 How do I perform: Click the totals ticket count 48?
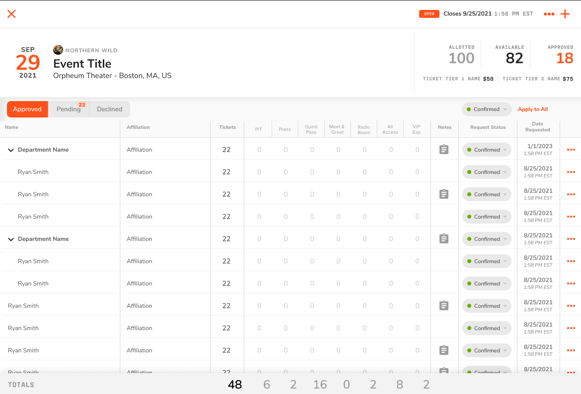pyautogui.click(x=235, y=385)
